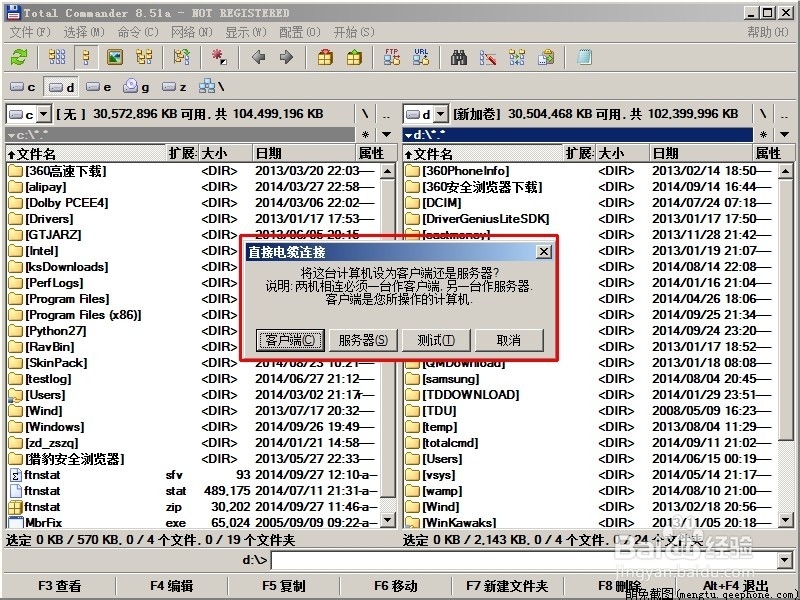Show thumbnails view toolbar icon
The image size is (800, 600).
pyautogui.click(x=115, y=57)
